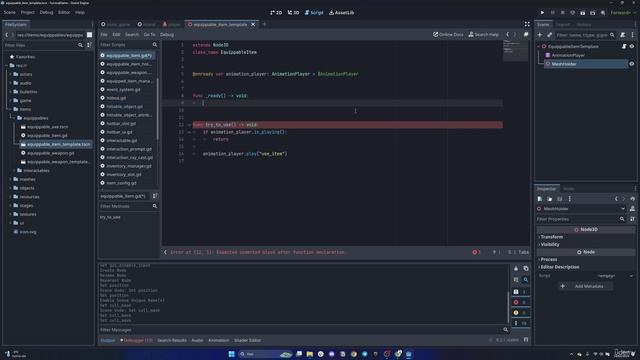The height and width of the screenshot is (360, 640).
Task: Close the equippable_item_template scene tab
Action: pos(253,24)
